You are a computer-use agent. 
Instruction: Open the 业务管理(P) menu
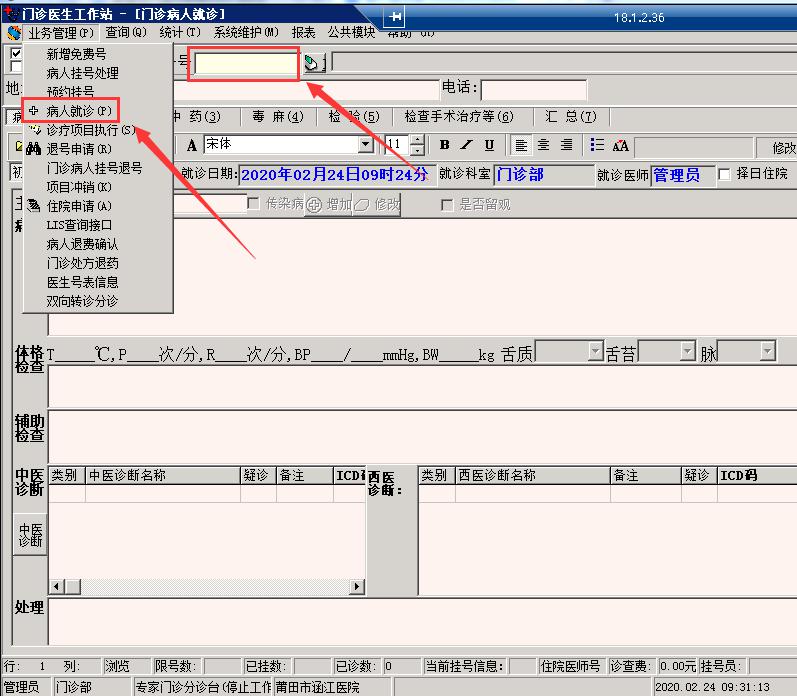61,33
